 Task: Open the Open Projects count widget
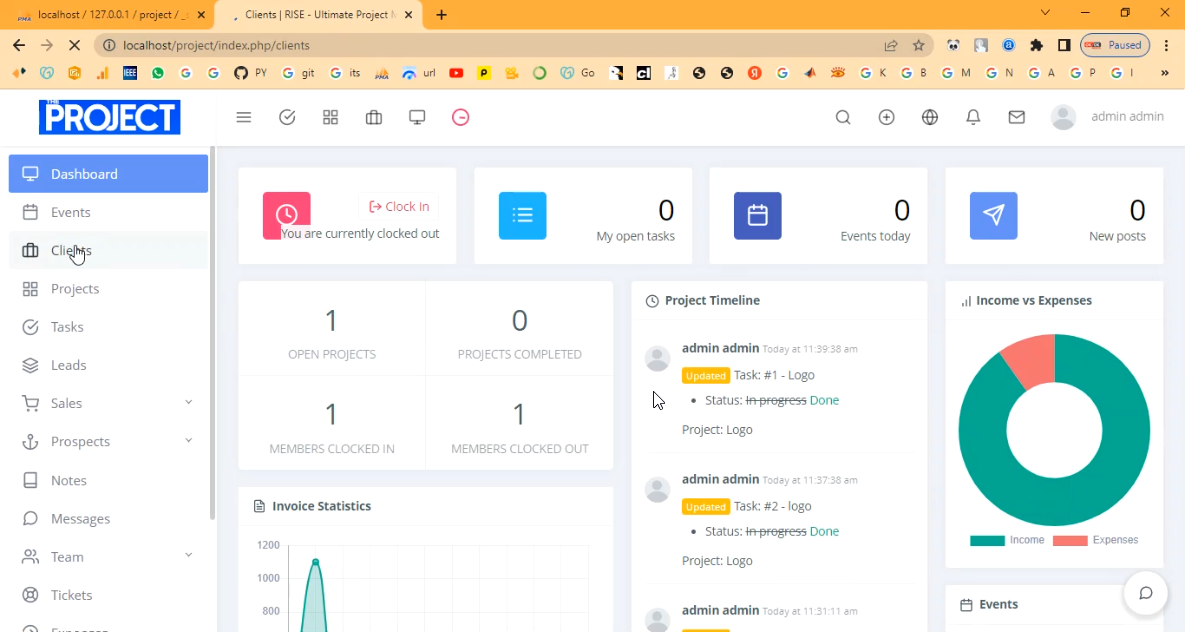(x=331, y=332)
